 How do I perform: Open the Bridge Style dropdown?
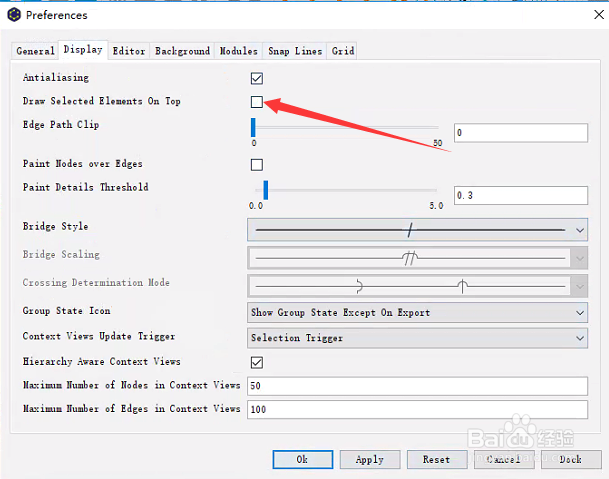[x=418, y=230]
